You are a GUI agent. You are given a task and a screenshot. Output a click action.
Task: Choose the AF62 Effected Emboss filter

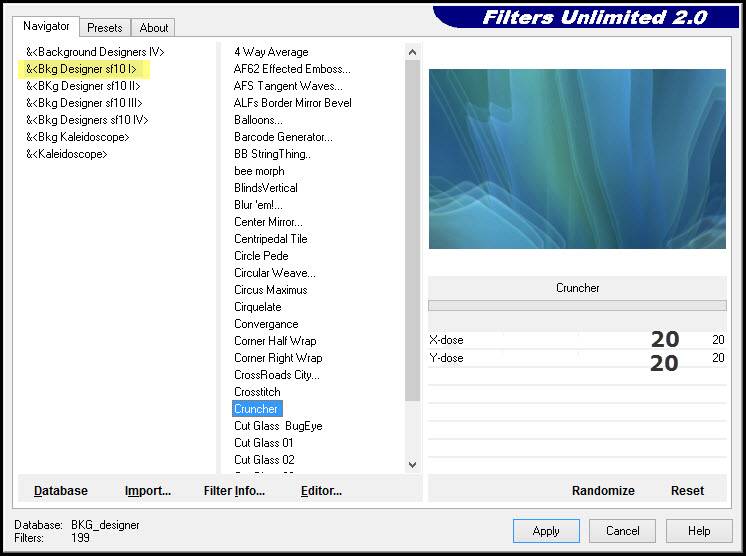[x=292, y=69]
